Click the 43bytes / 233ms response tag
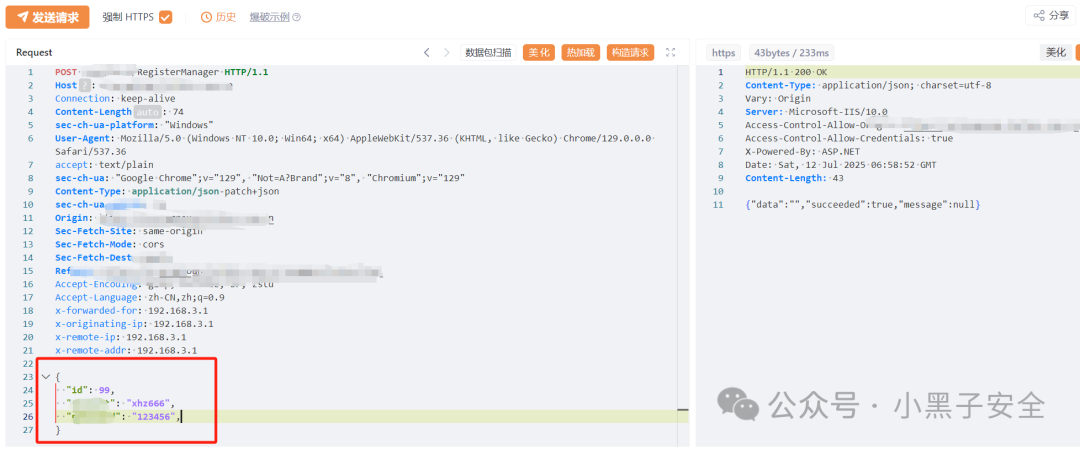The image size is (1080, 449). click(792, 52)
